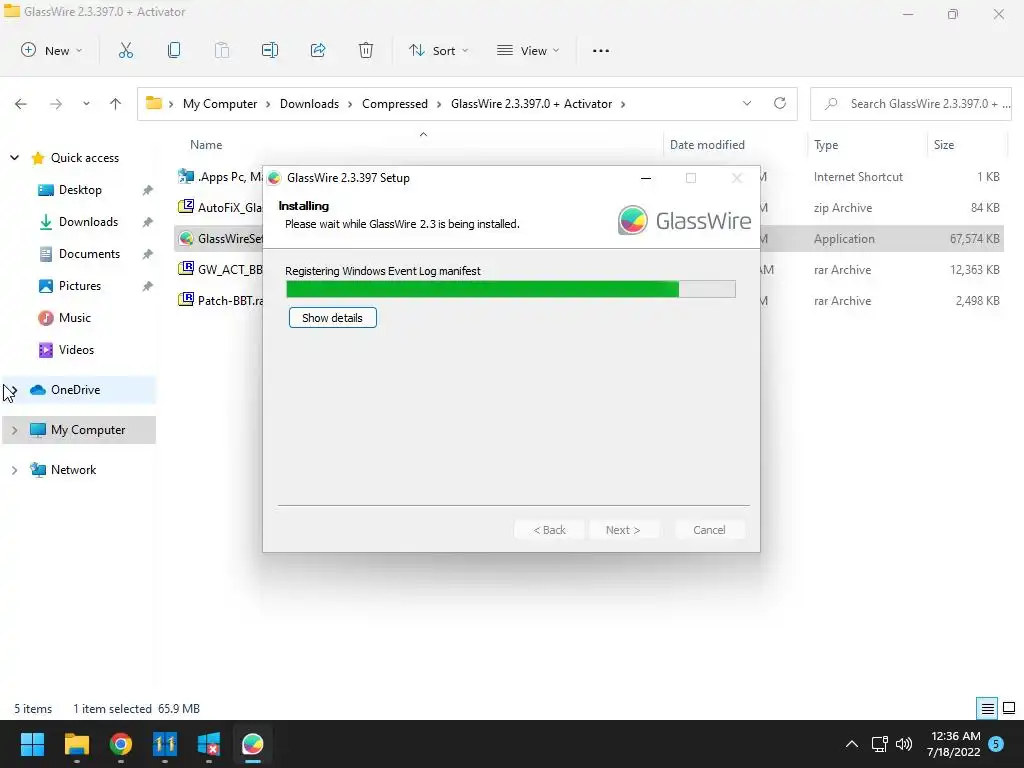
Task: Click the GlassWire logo in installer
Action: point(684,220)
